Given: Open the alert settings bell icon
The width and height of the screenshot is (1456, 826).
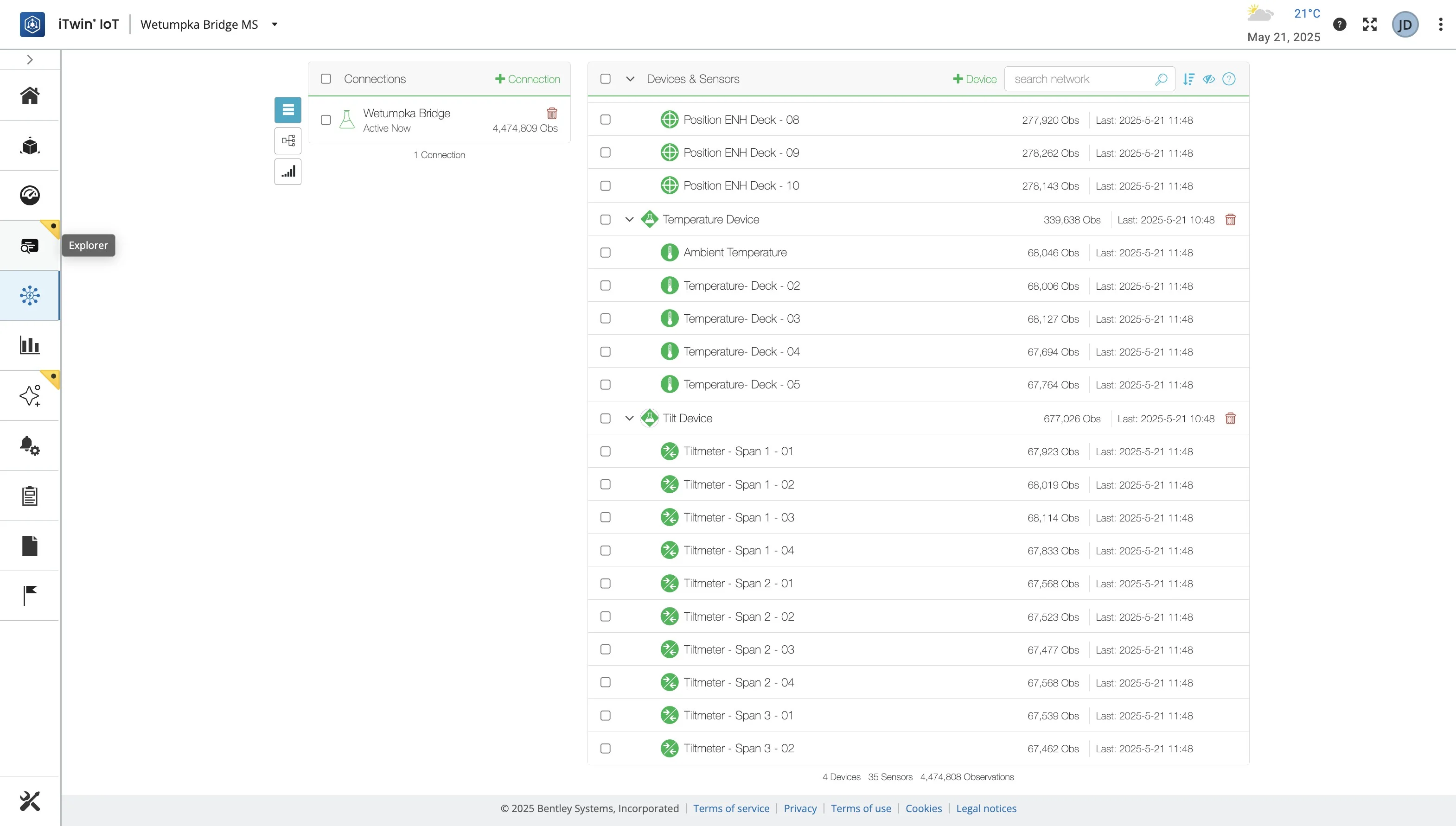Looking at the screenshot, I should (x=30, y=446).
